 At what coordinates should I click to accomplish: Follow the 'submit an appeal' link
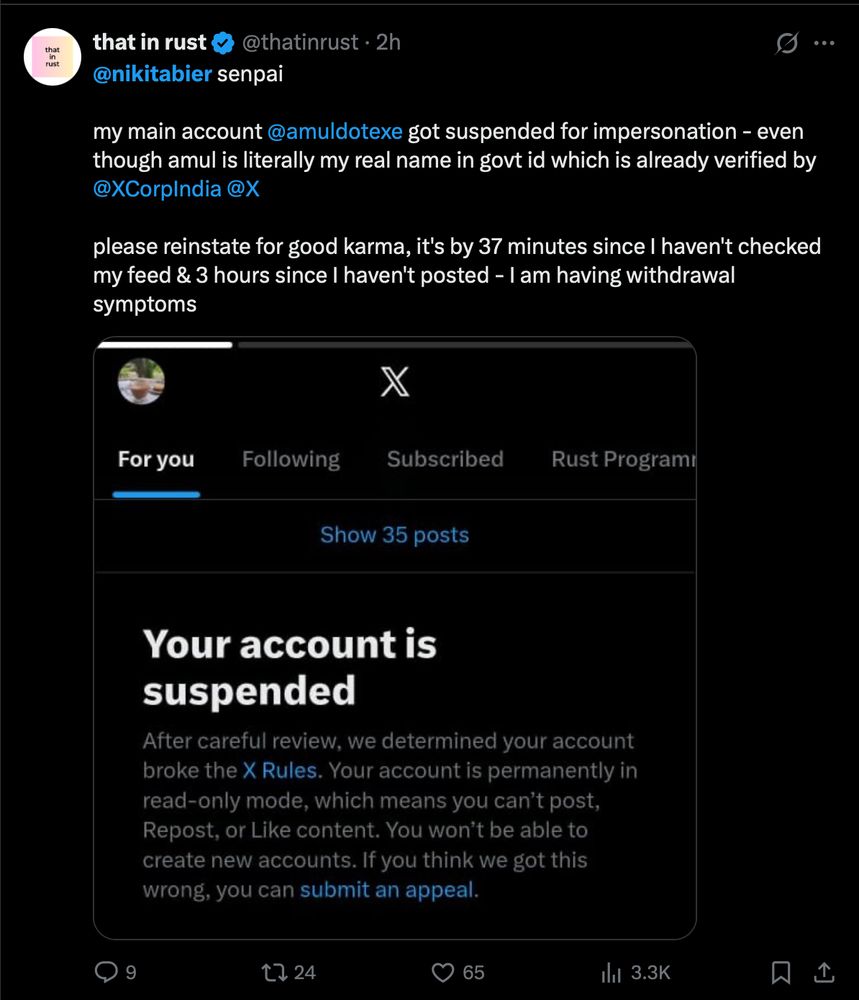[x=387, y=890]
